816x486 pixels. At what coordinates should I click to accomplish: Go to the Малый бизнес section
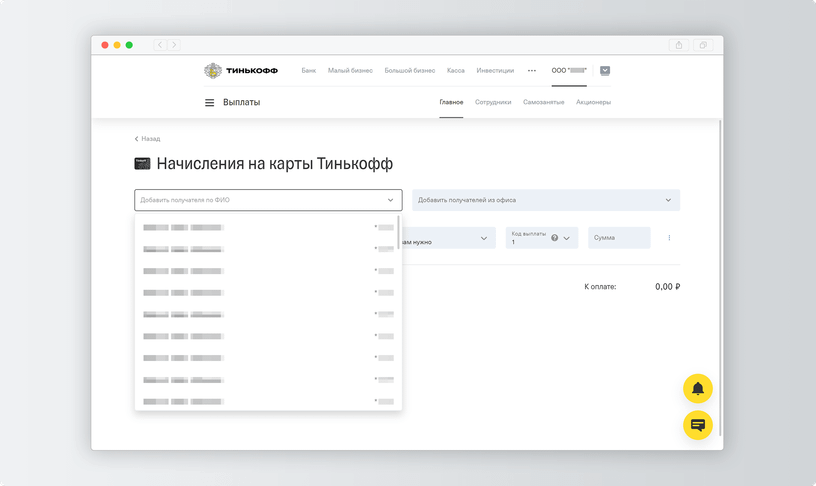point(350,70)
